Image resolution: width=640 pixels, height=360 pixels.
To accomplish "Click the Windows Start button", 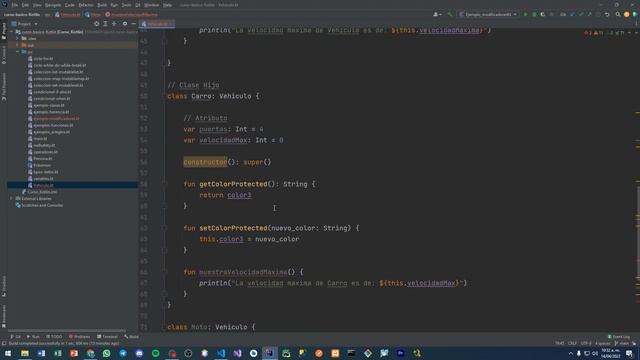I will 8,353.
